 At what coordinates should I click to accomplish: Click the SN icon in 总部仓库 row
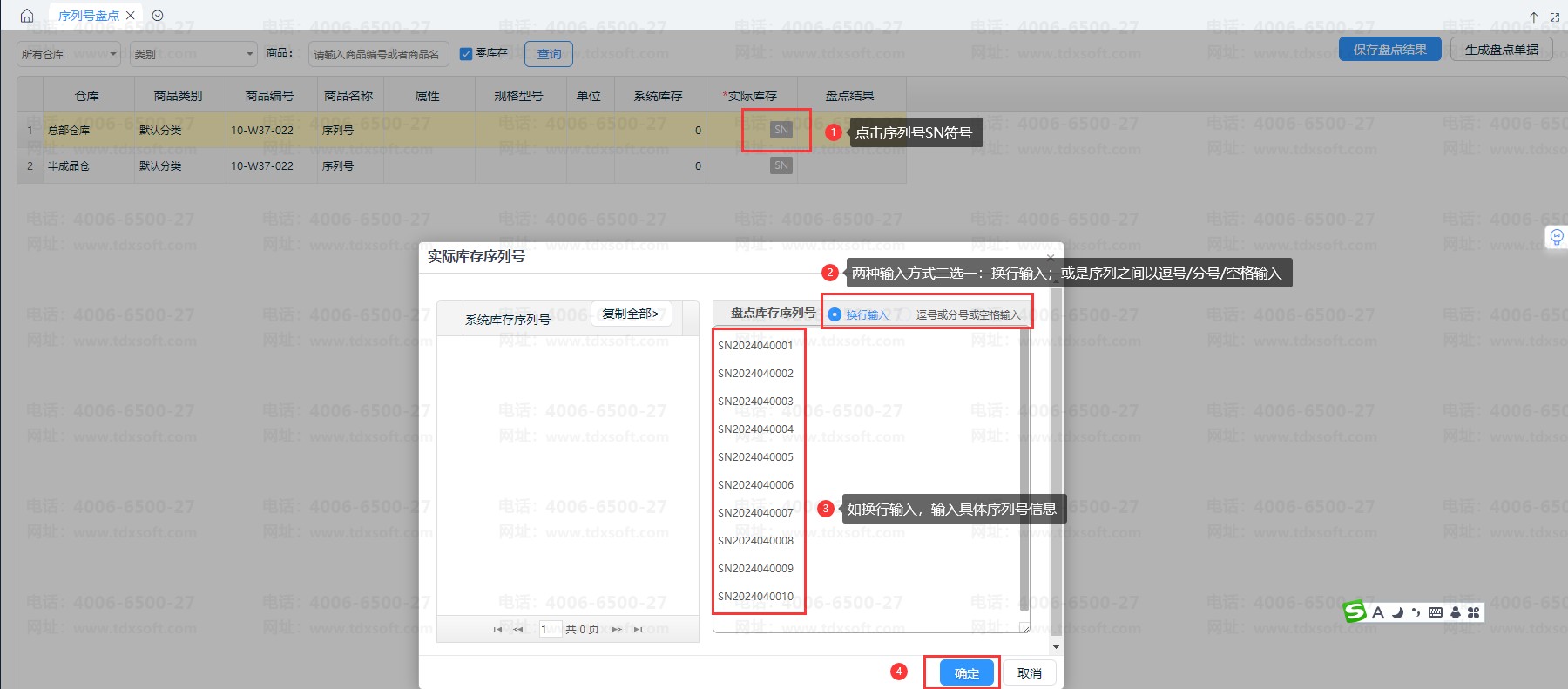(781, 130)
